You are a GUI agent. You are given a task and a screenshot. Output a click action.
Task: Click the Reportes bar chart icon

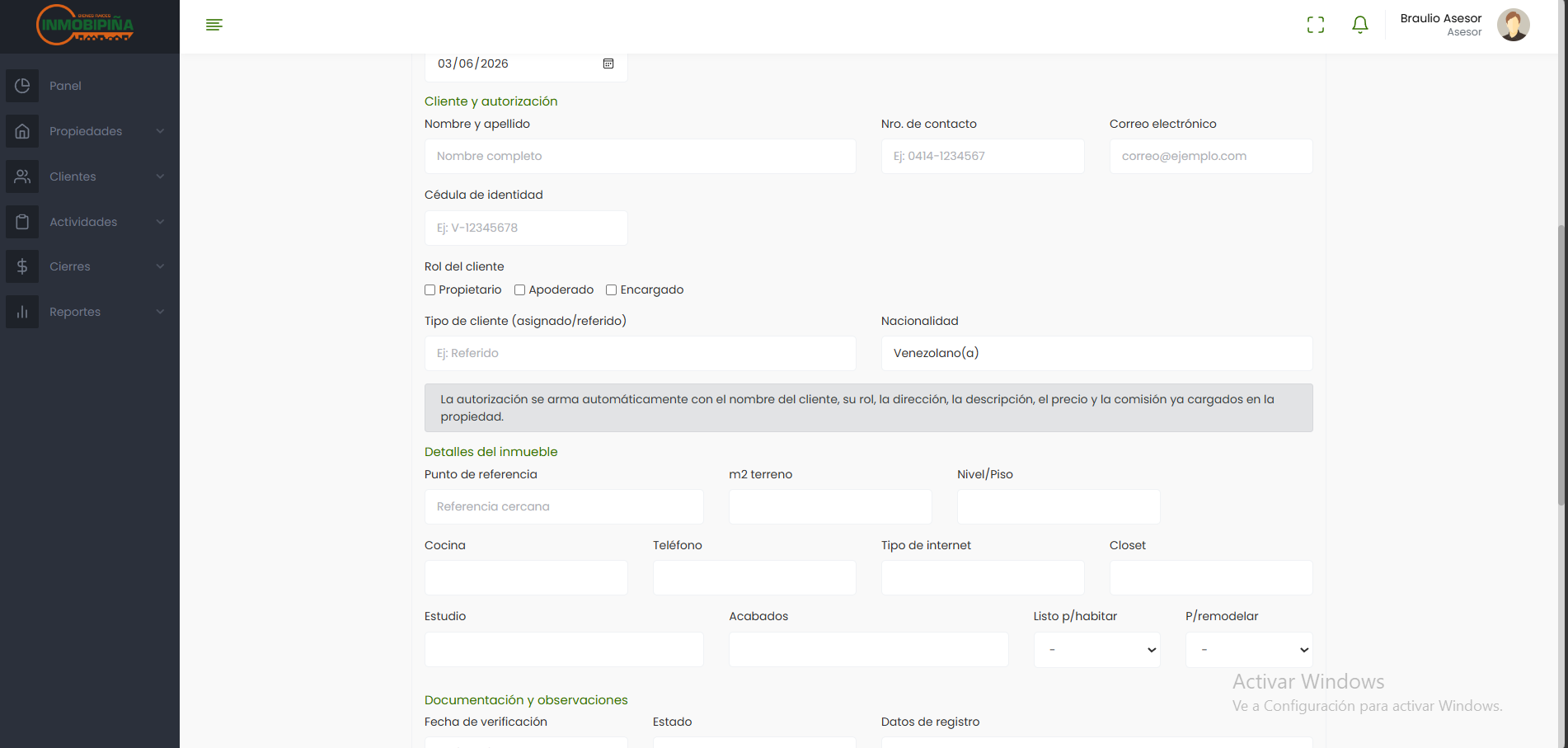22,312
